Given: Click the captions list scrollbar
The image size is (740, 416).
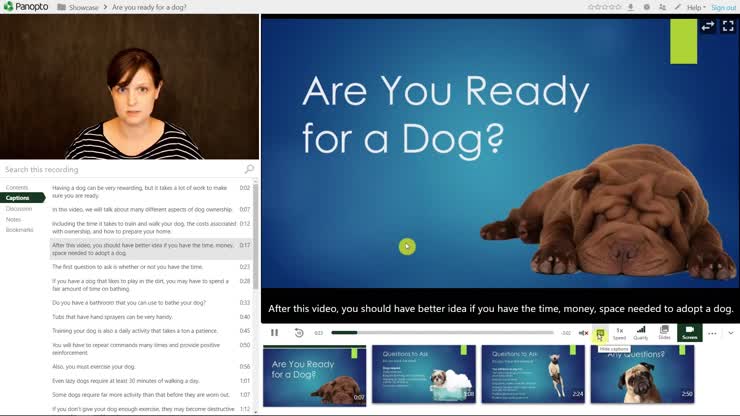Looking at the screenshot, I should (x=255, y=236).
